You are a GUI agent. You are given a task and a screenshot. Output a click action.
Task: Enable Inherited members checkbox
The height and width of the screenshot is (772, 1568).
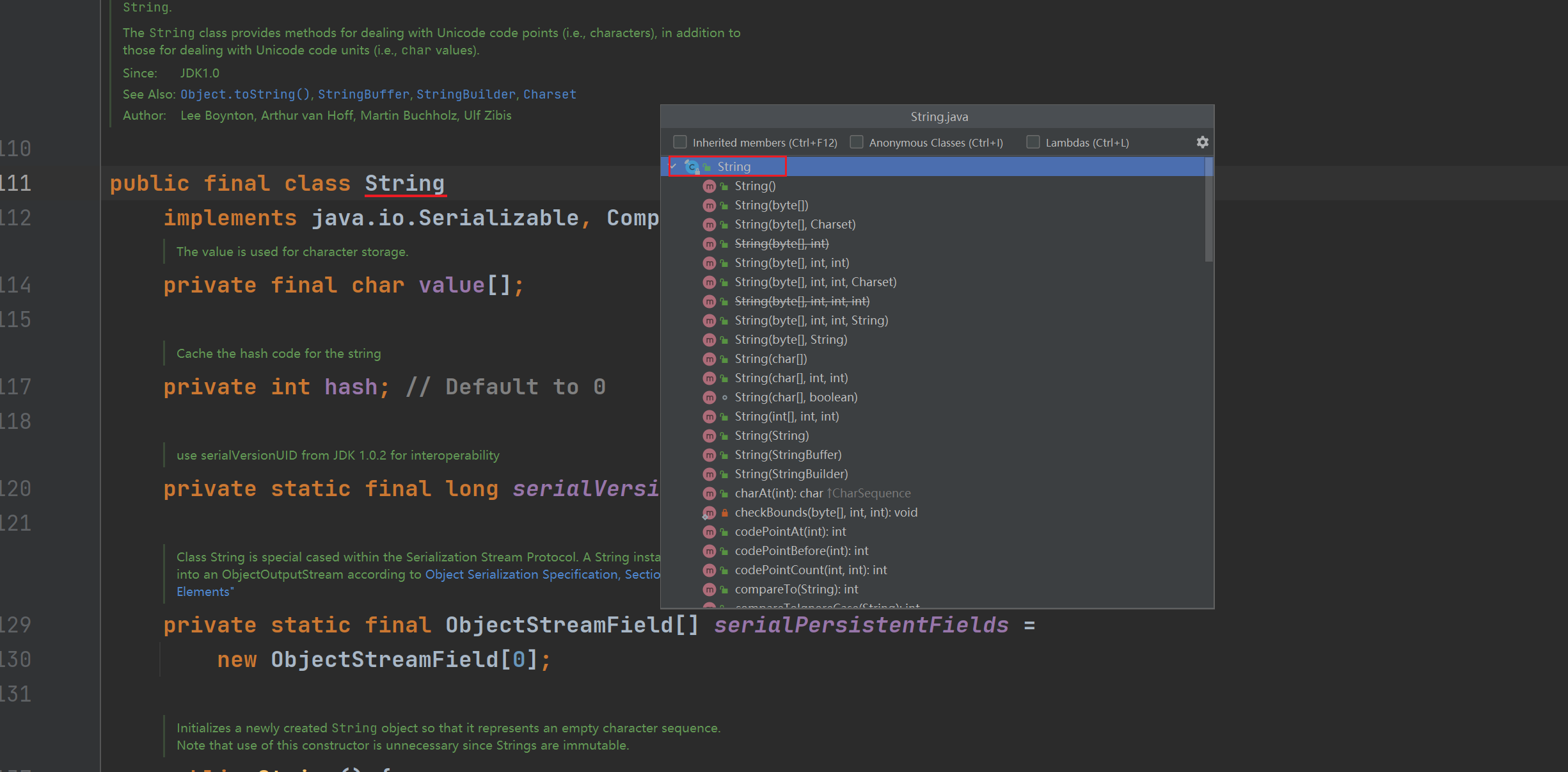click(x=680, y=142)
